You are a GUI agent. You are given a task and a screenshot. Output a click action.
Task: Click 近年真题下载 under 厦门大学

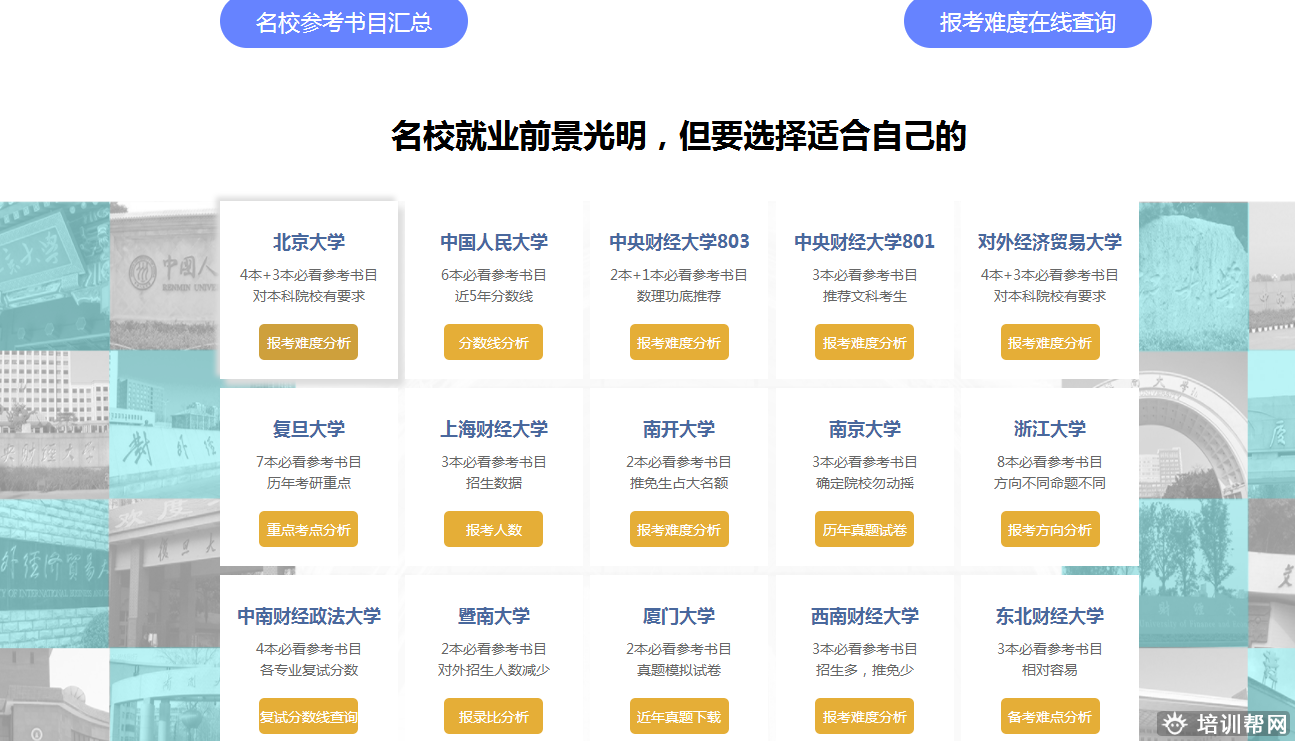(679, 716)
